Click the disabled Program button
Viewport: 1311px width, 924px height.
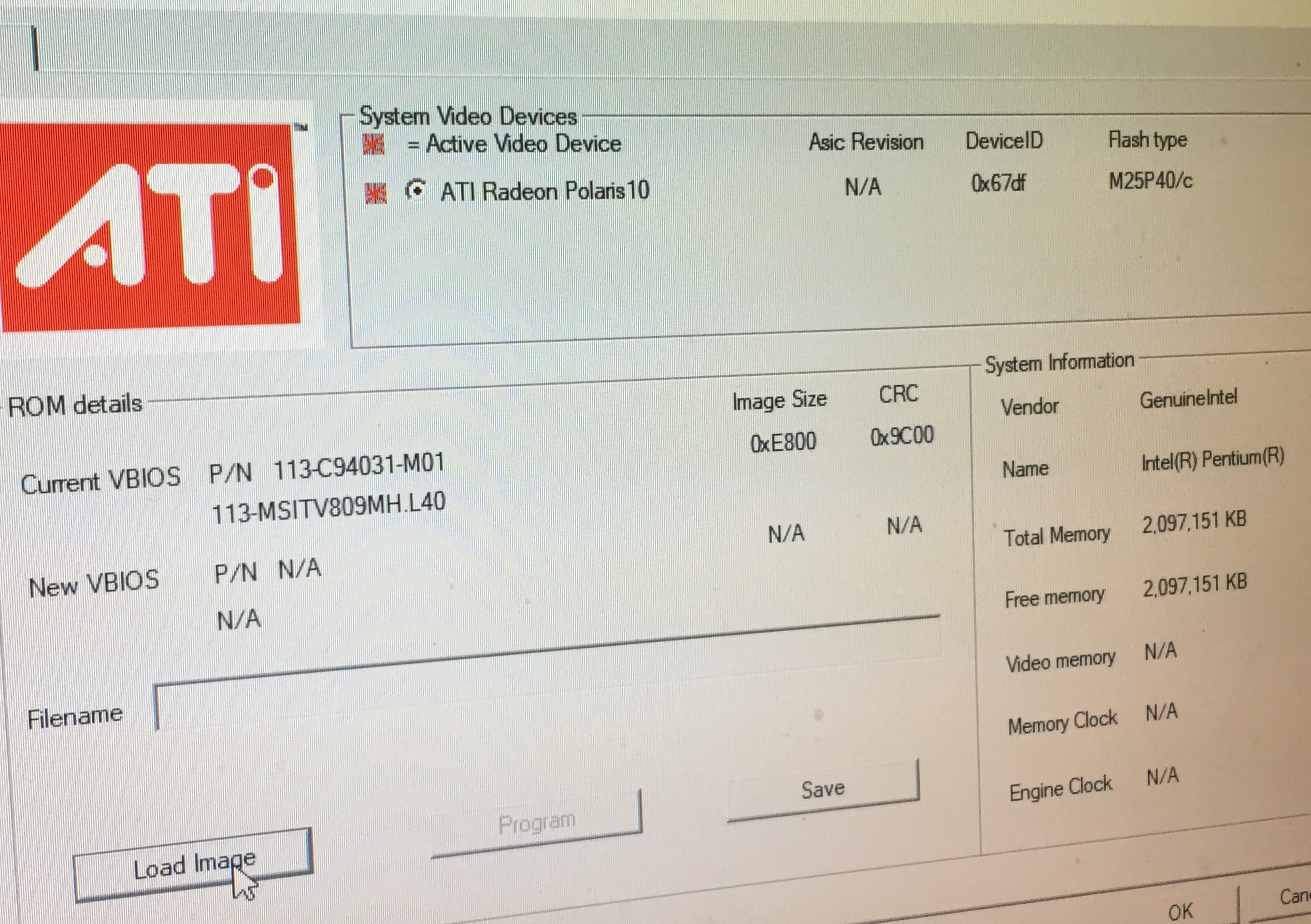tap(537, 823)
